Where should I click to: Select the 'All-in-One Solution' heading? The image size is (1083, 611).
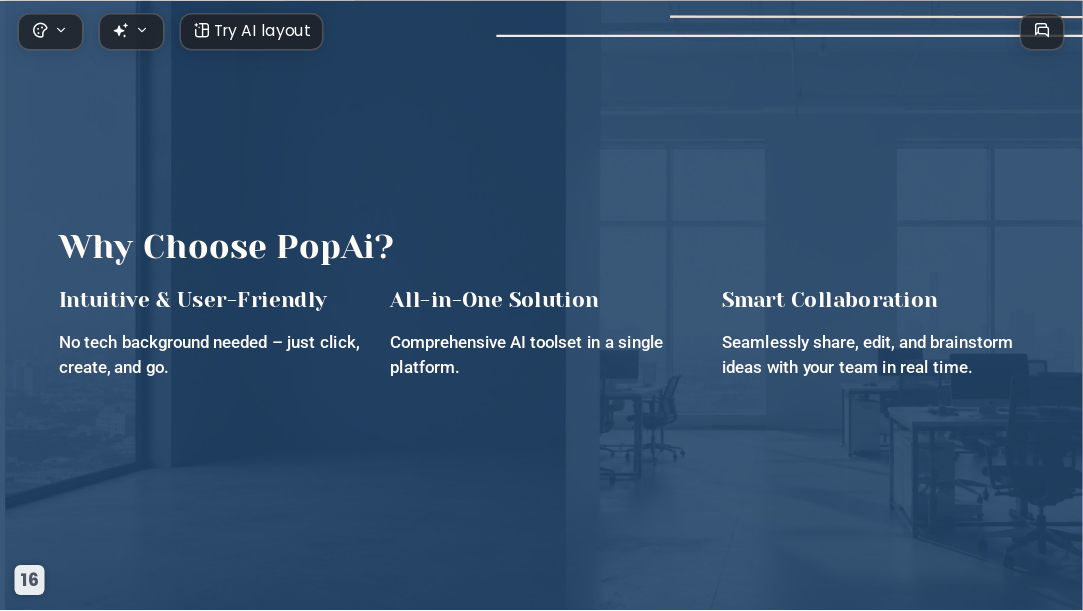(494, 300)
